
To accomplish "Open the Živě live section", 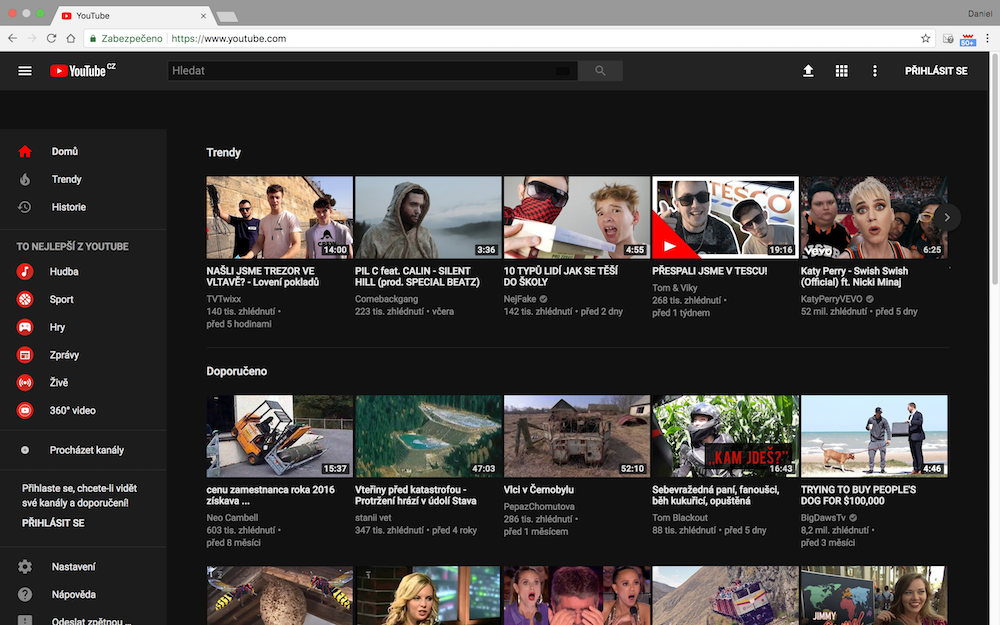I will (x=60, y=383).
